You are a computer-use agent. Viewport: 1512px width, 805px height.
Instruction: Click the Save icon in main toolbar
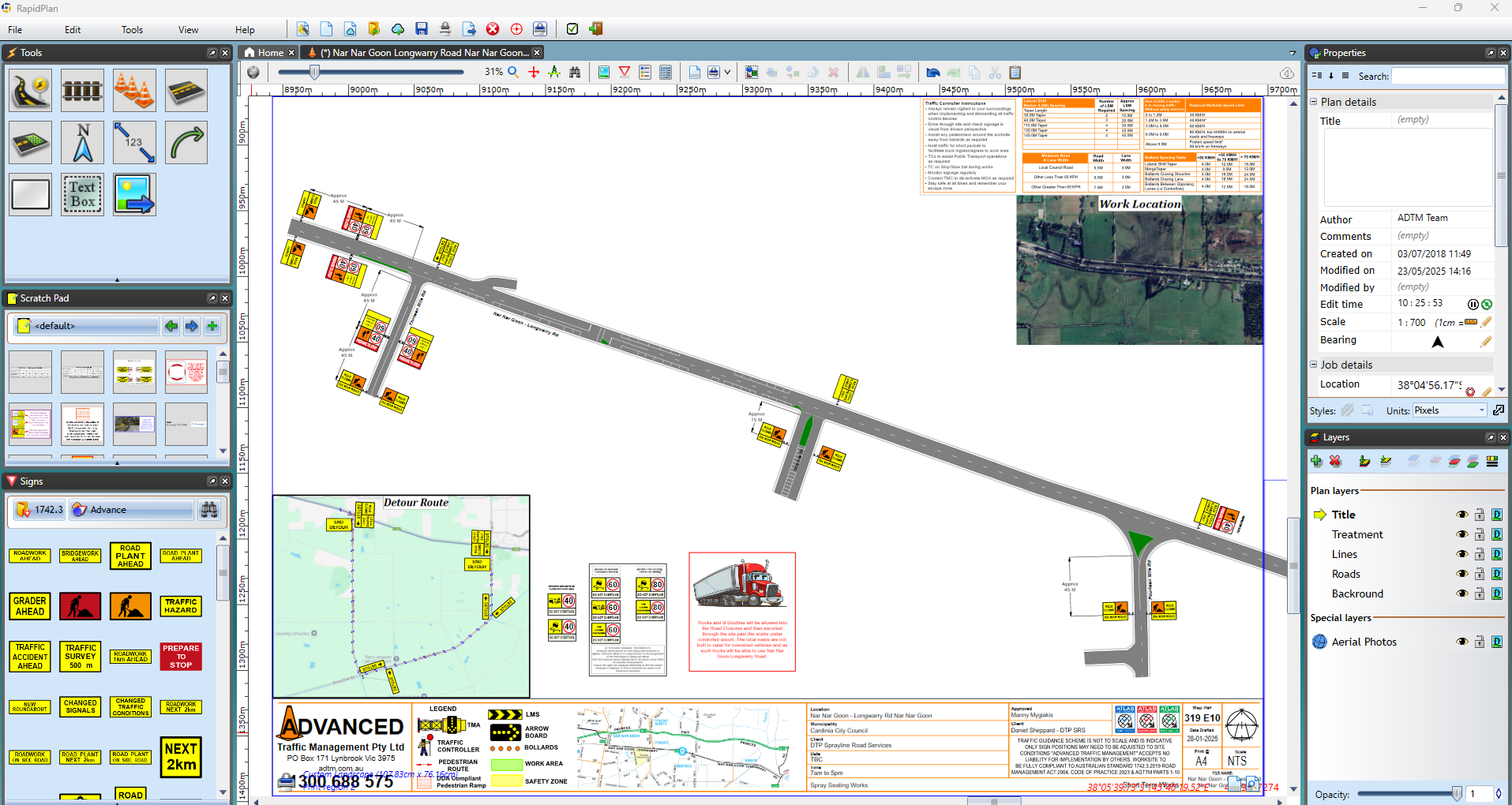tap(422, 29)
